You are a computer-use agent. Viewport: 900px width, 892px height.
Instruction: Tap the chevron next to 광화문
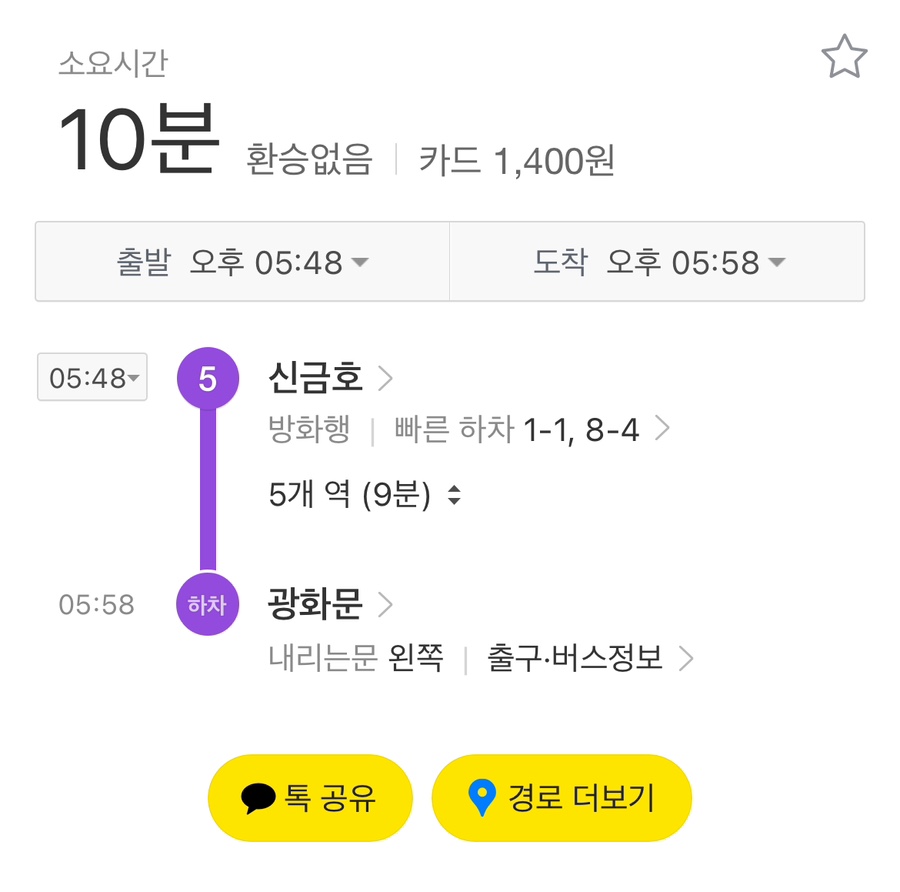click(386, 604)
